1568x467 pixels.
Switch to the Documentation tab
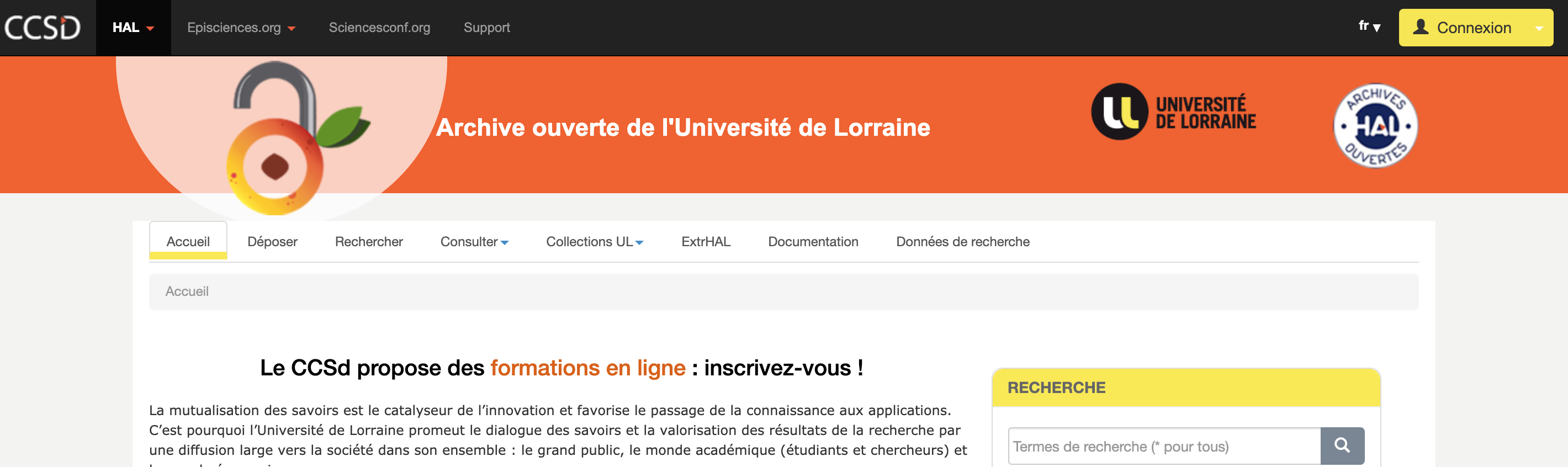(813, 241)
